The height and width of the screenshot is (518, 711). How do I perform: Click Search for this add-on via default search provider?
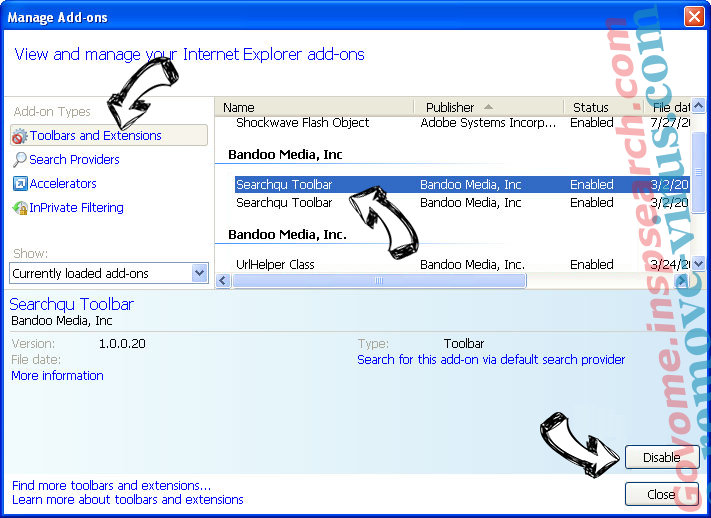(x=491, y=360)
